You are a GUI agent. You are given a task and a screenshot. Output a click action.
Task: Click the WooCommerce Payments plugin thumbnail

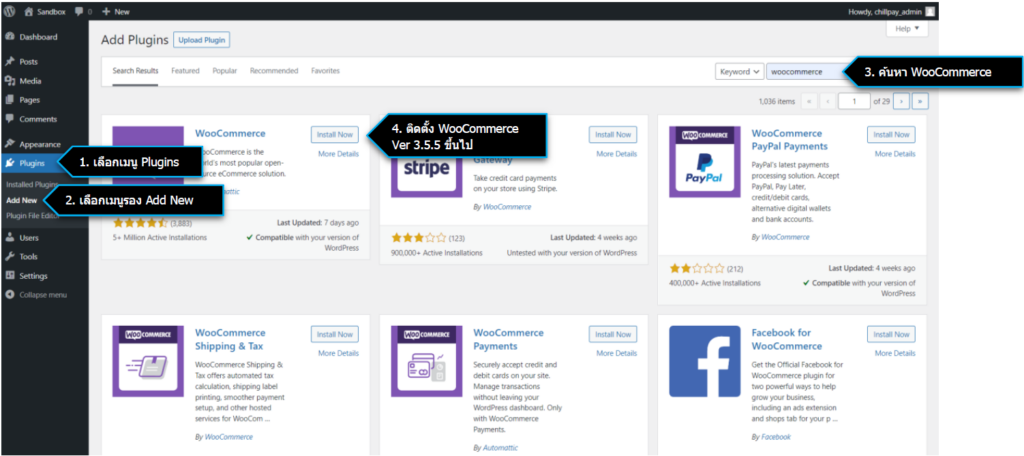click(x=426, y=361)
